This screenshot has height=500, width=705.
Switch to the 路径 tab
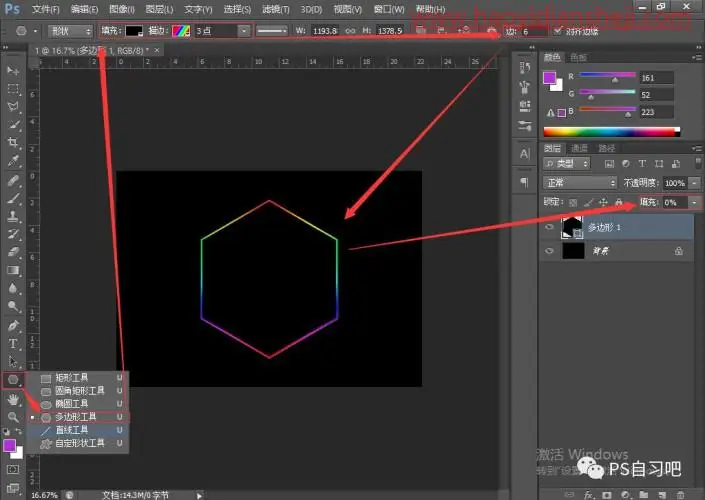pyautogui.click(x=607, y=148)
